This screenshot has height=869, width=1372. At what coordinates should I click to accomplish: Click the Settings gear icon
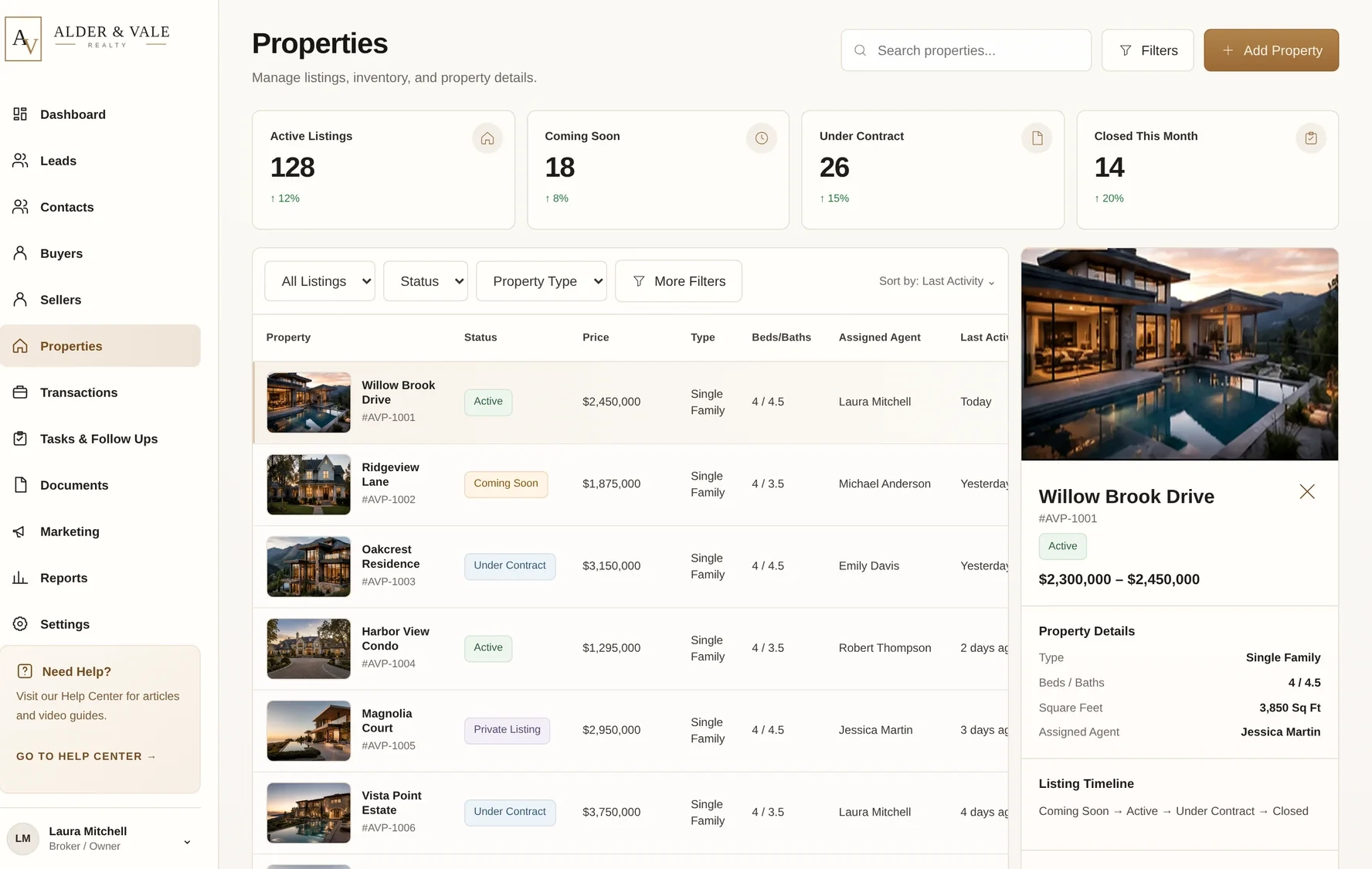20,624
